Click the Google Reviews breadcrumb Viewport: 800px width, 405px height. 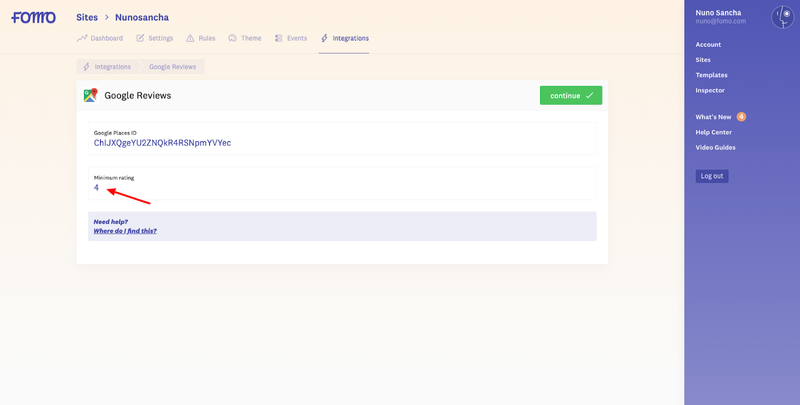point(172,67)
